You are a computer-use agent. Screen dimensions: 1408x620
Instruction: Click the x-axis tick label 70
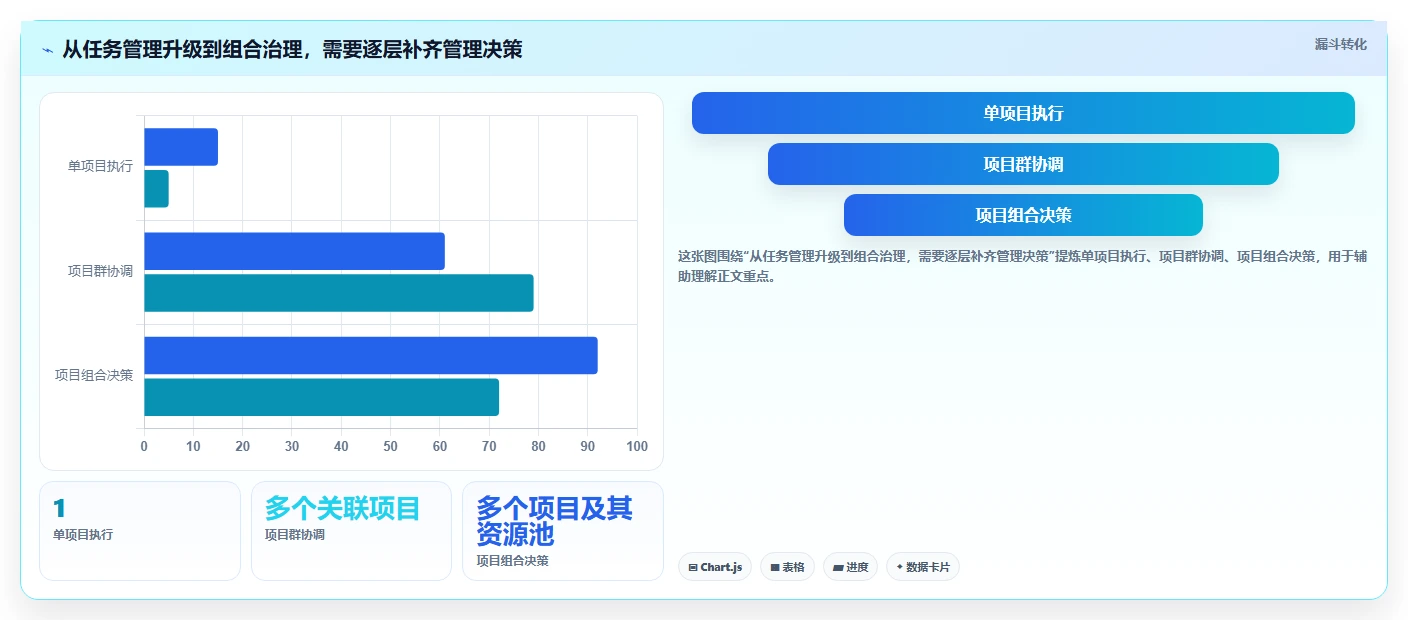point(489,446)
